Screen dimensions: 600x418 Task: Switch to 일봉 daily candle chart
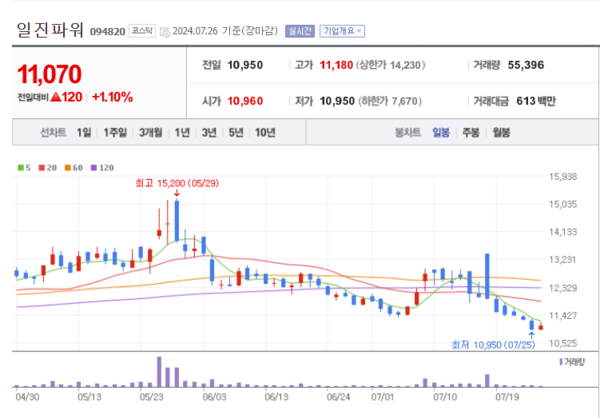tap(441, 133)
